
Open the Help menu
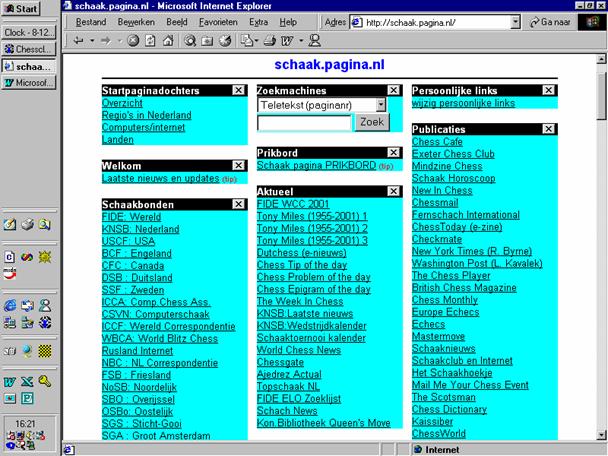(288, 22)
